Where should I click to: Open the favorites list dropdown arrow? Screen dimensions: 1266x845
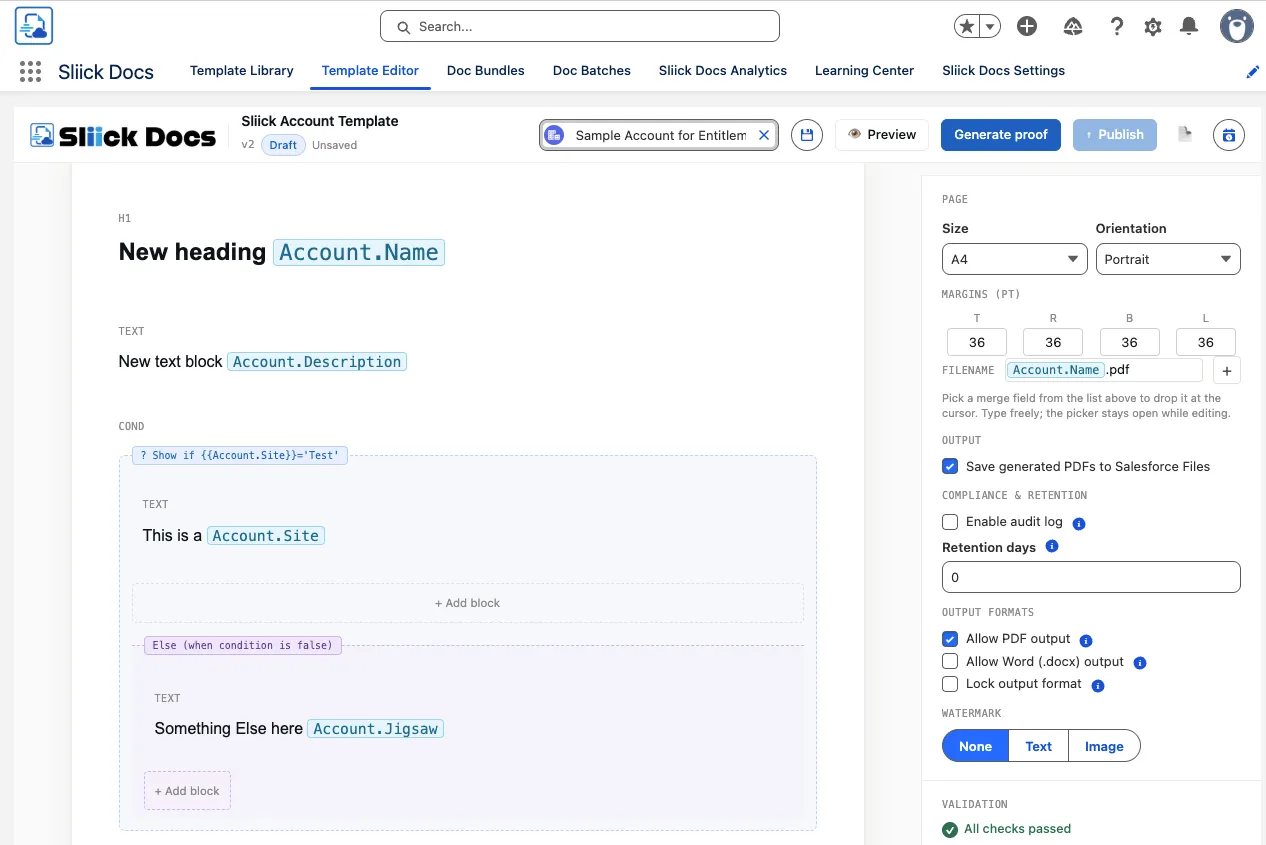990,27
